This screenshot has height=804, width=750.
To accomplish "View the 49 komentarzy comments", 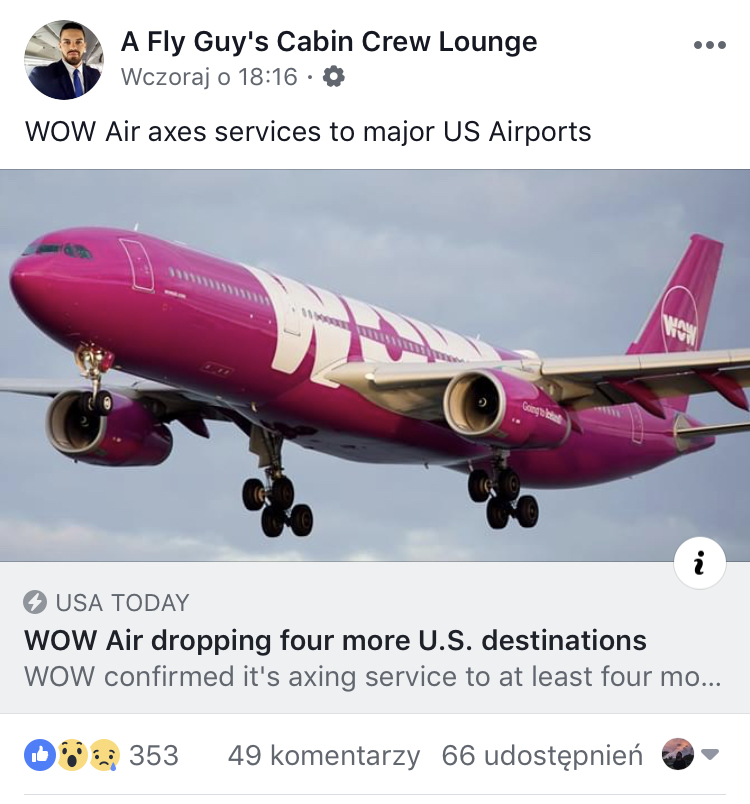I will (324, 756).
